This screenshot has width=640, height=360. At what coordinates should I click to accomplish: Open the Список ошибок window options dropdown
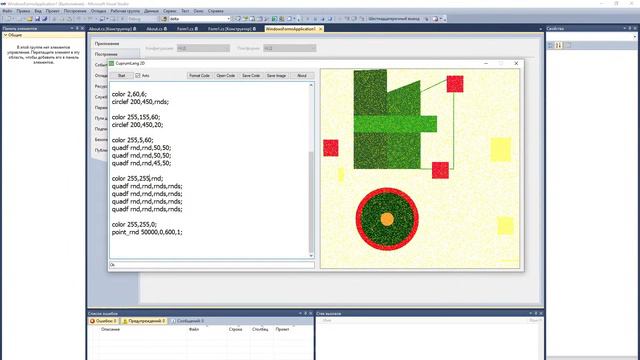pyautogui.click(x=300, y=313)
